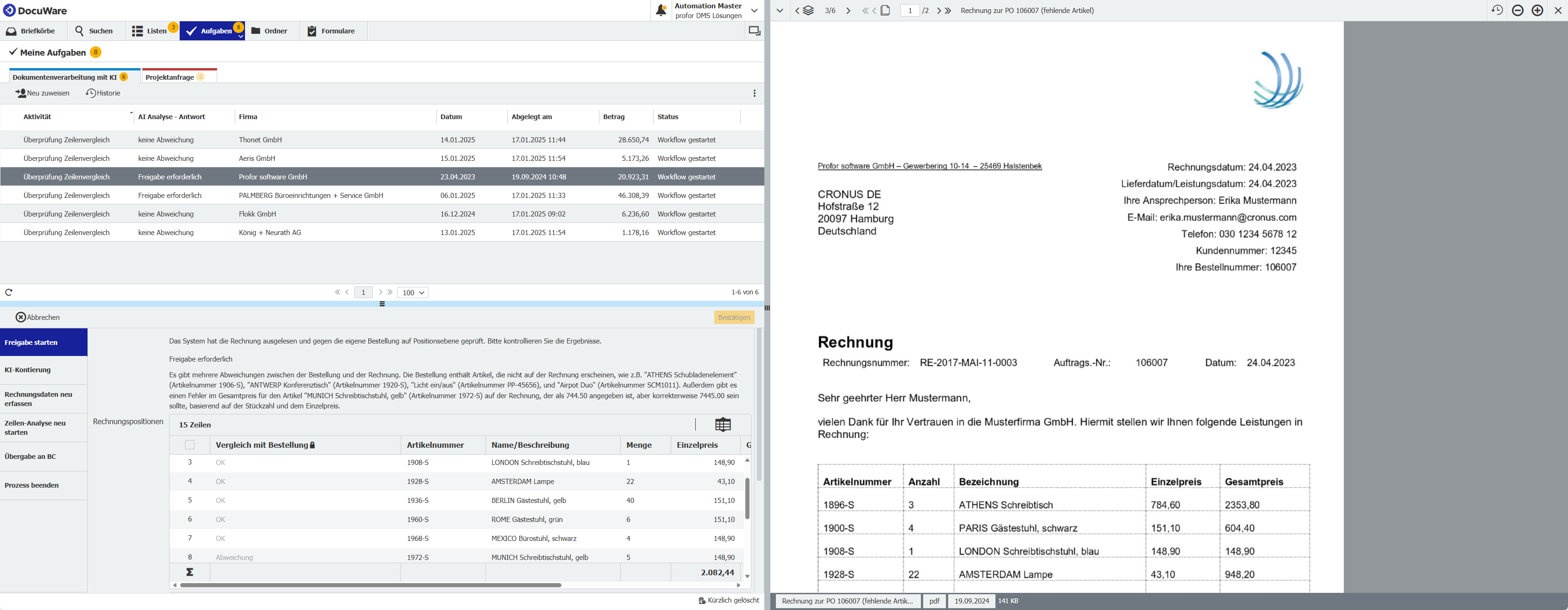Refresh the task list

(8, 292)
